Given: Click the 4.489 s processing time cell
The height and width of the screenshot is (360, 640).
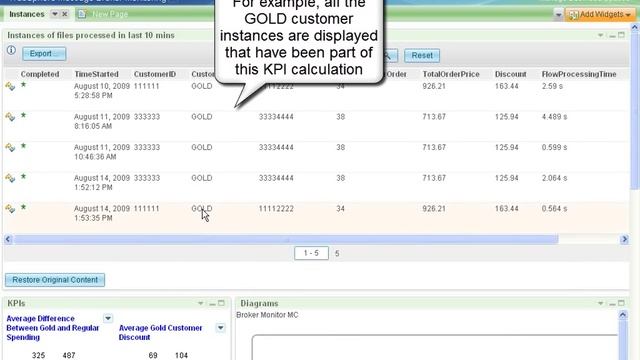Looking at the screenshot, I should [x=554, y=117].
